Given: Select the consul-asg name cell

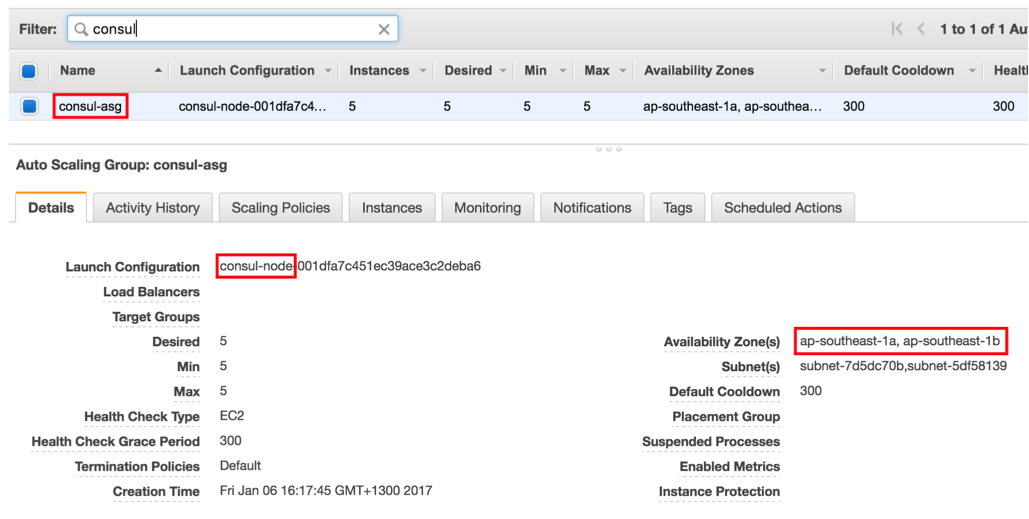Looking at the screenshot, I should [x=90, y=106].
